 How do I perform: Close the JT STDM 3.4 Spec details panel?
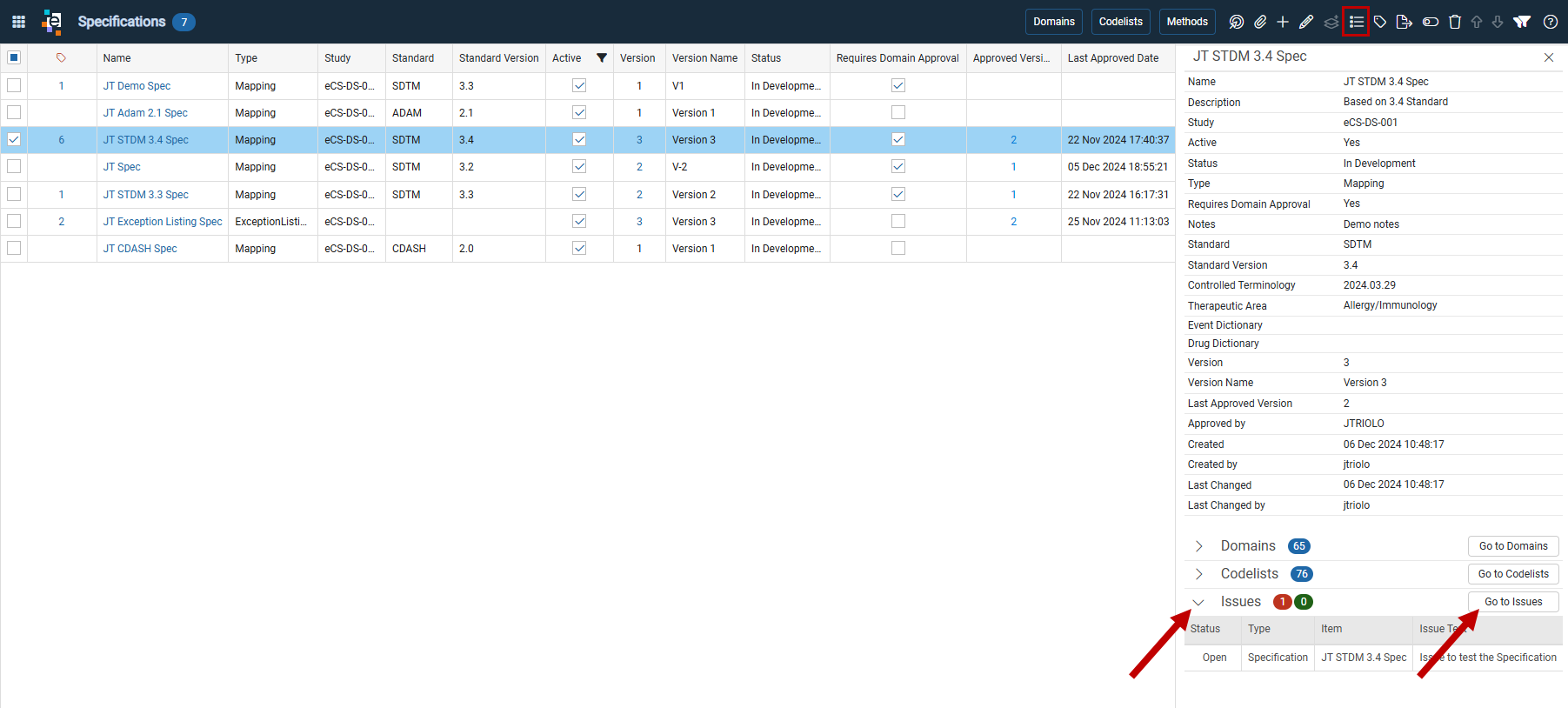tap(1549, 57)
